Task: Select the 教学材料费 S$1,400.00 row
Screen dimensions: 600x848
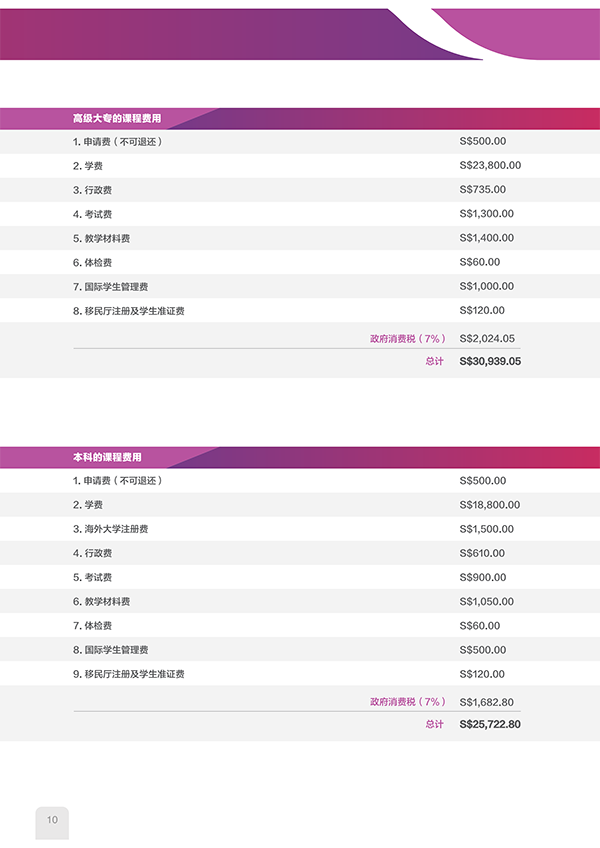Action: click(x=300, y=238)
